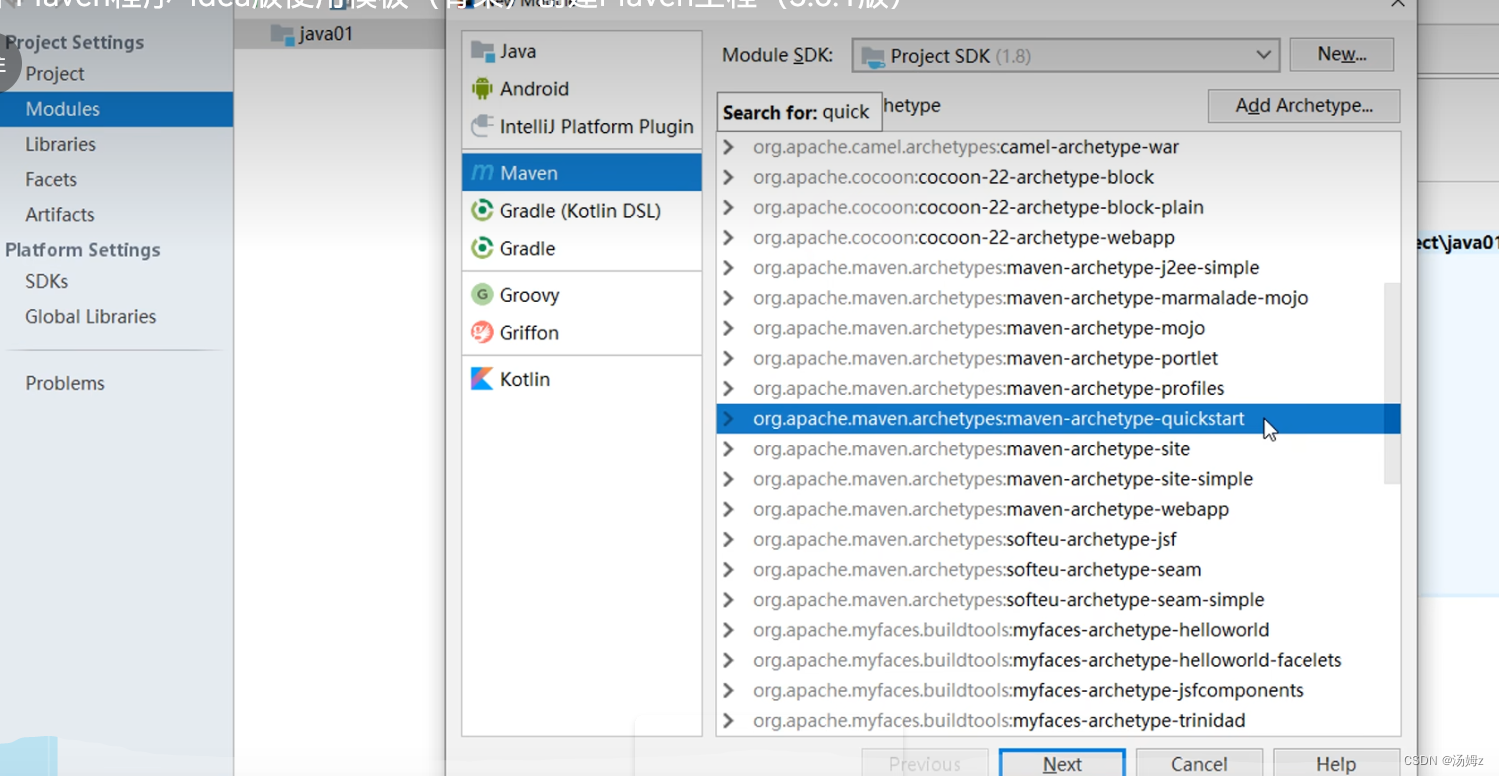The image size is (1499, 776).
Task: Expand maven-archetype-j2ee-simple node
Action: click(729, 268)
